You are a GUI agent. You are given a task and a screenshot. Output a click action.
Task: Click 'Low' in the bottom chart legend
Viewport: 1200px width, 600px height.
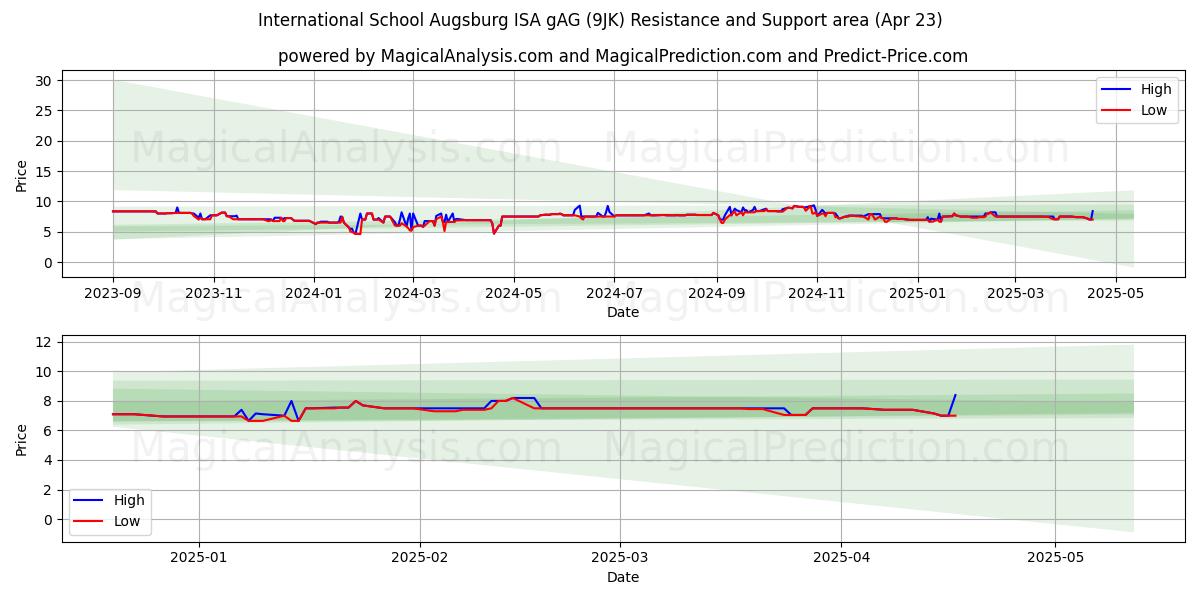point(127,521)
